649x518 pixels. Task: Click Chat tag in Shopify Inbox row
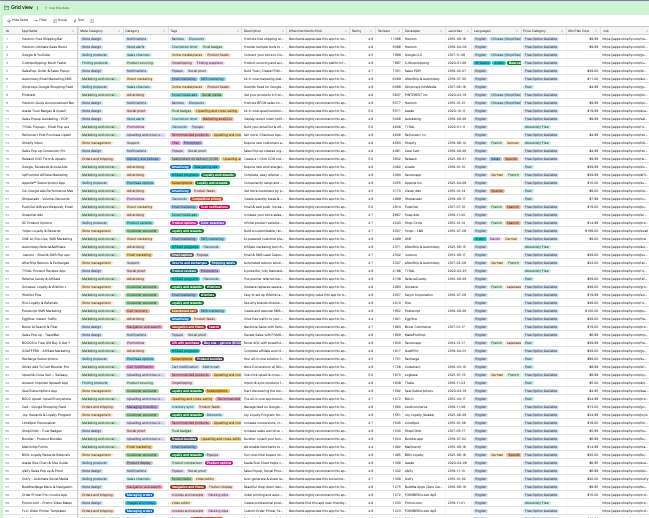pyautogui.click(x=175, y=143)
